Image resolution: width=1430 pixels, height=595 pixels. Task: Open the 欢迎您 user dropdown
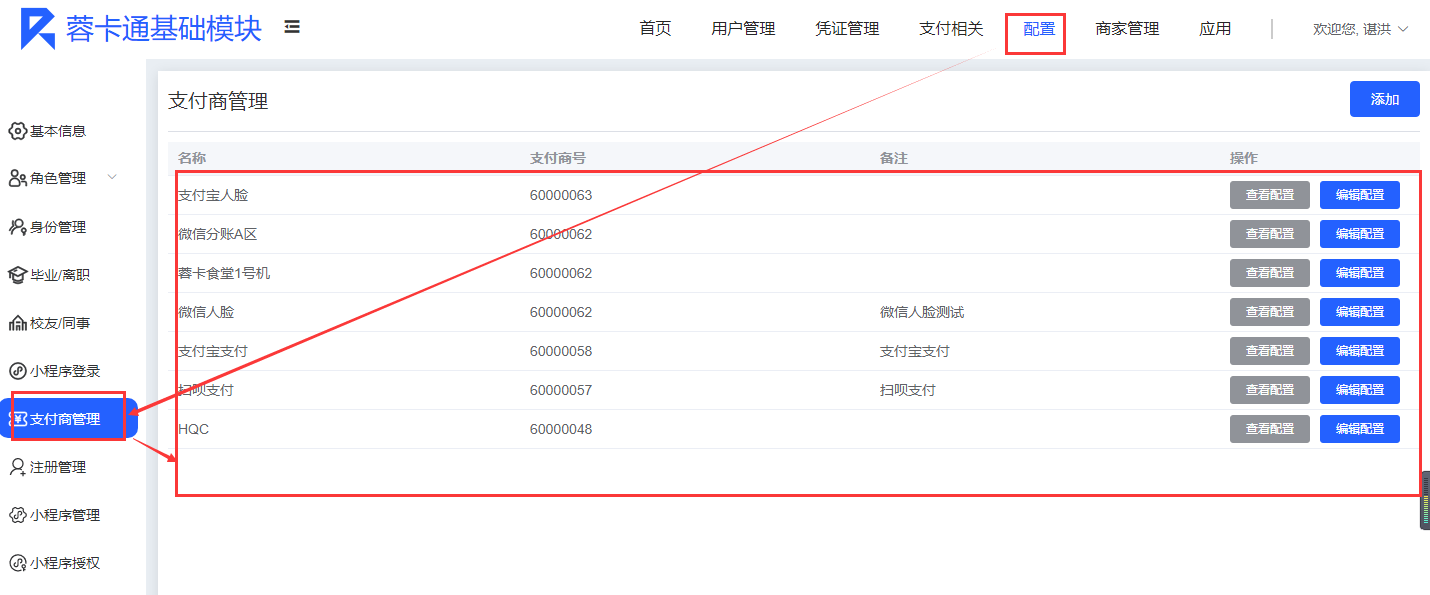(1360, 29)
